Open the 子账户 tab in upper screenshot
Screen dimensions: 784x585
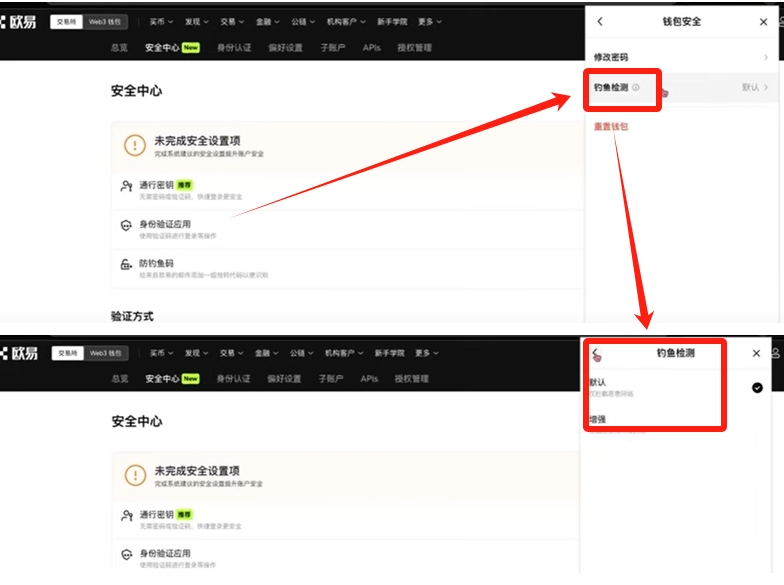tap(332, 48)
